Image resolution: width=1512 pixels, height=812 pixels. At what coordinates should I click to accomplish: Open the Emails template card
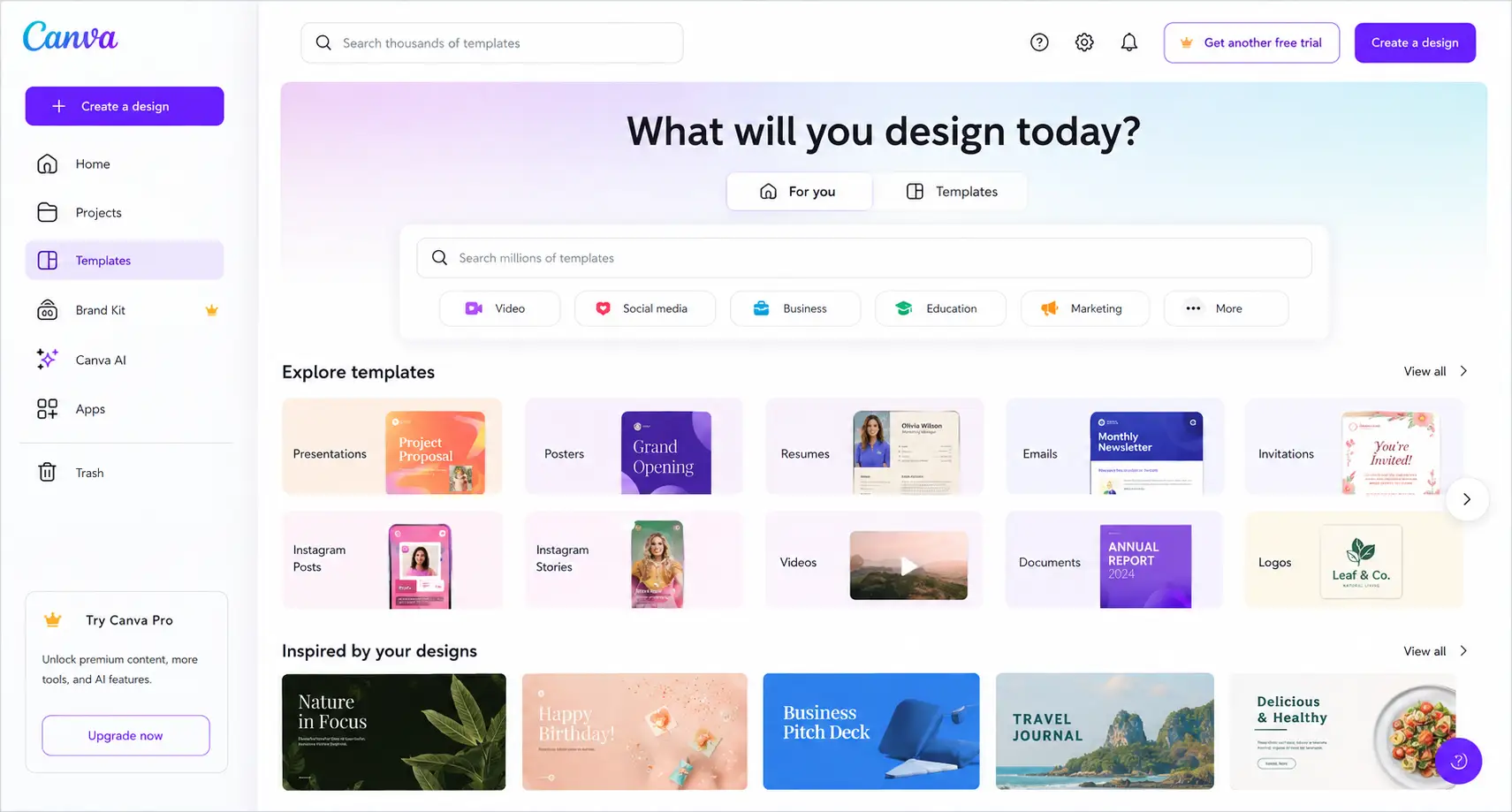point(1114,446)
